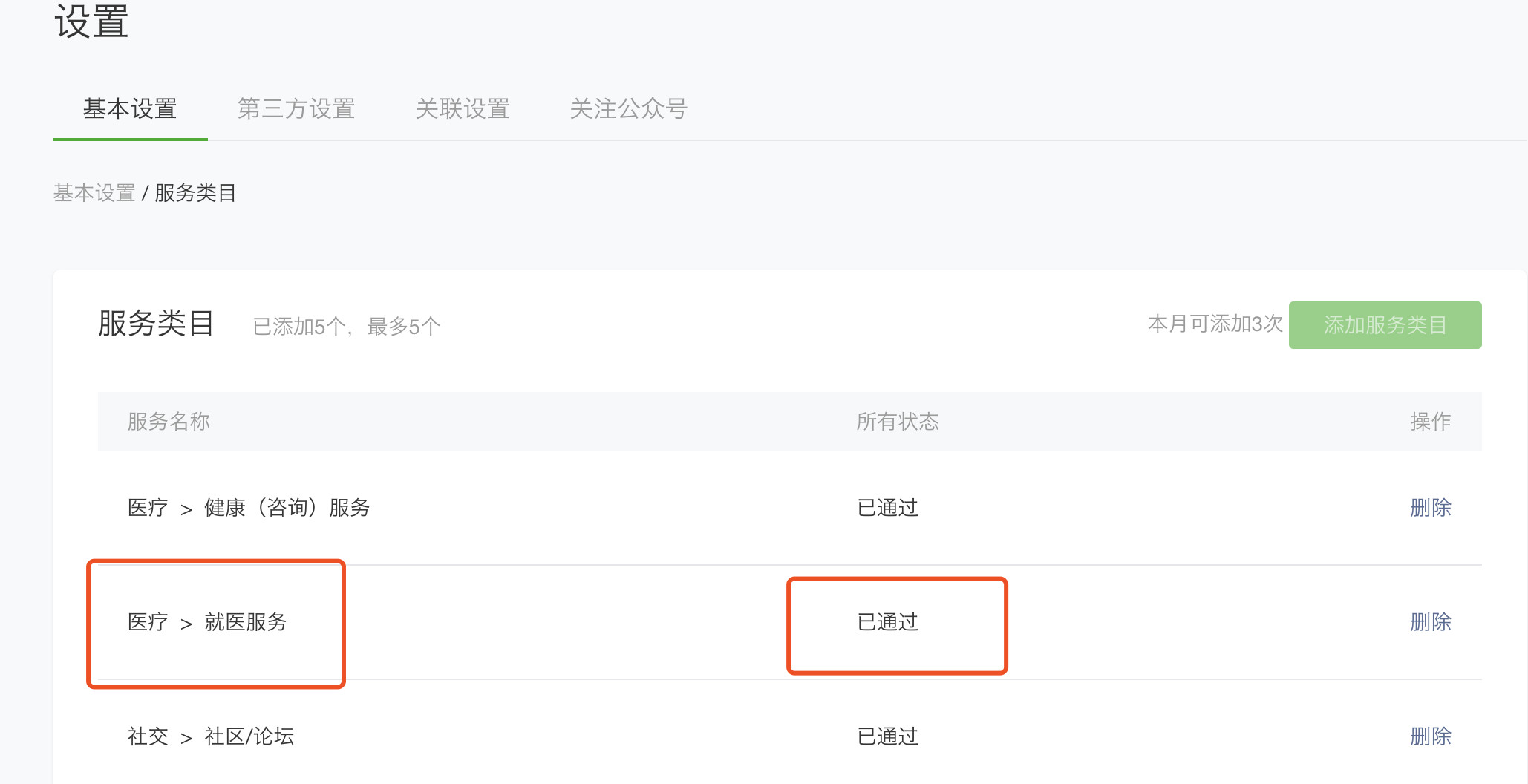Click the 服务类目 breadcrumb item
Image resolution: width=1528 pixels, height=784 pixels.
tap(195, 193)
